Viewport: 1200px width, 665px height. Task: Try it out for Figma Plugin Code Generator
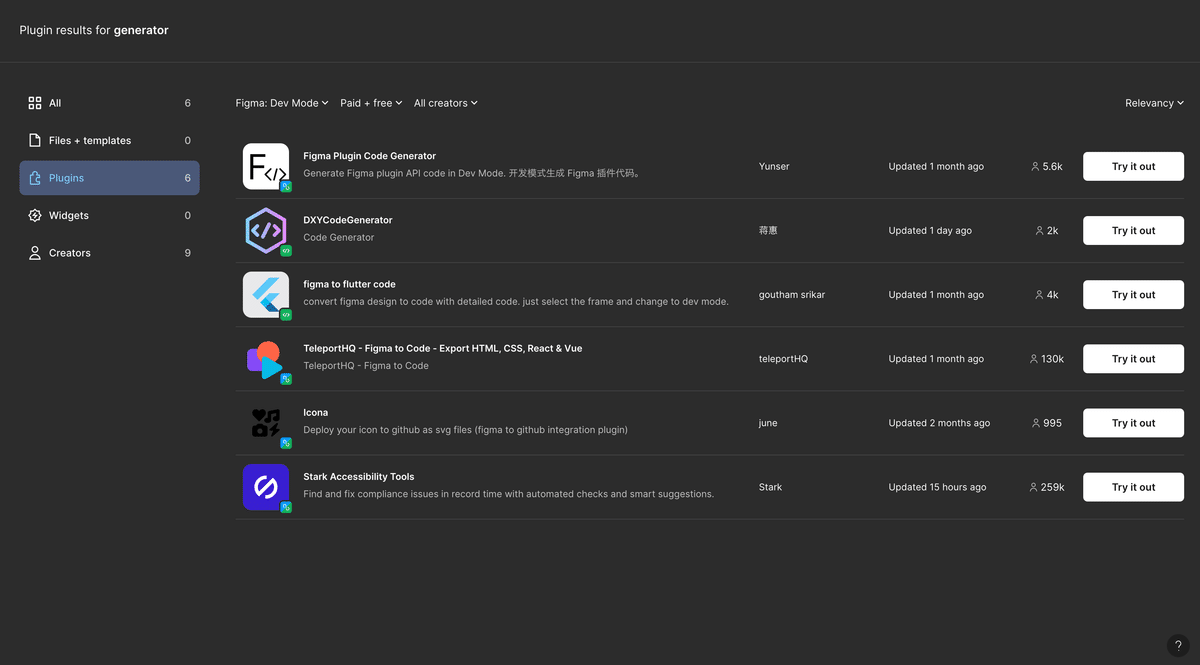pos(1133,167)
